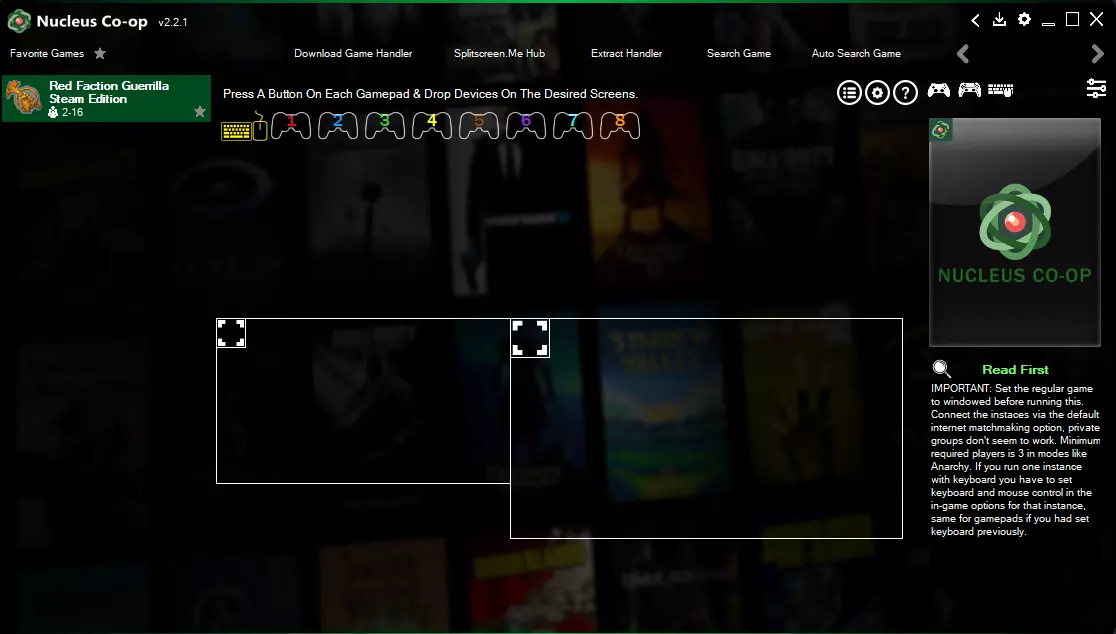Toggle favorite star on Red Faction Guerrilla

[x=200, y=112]
